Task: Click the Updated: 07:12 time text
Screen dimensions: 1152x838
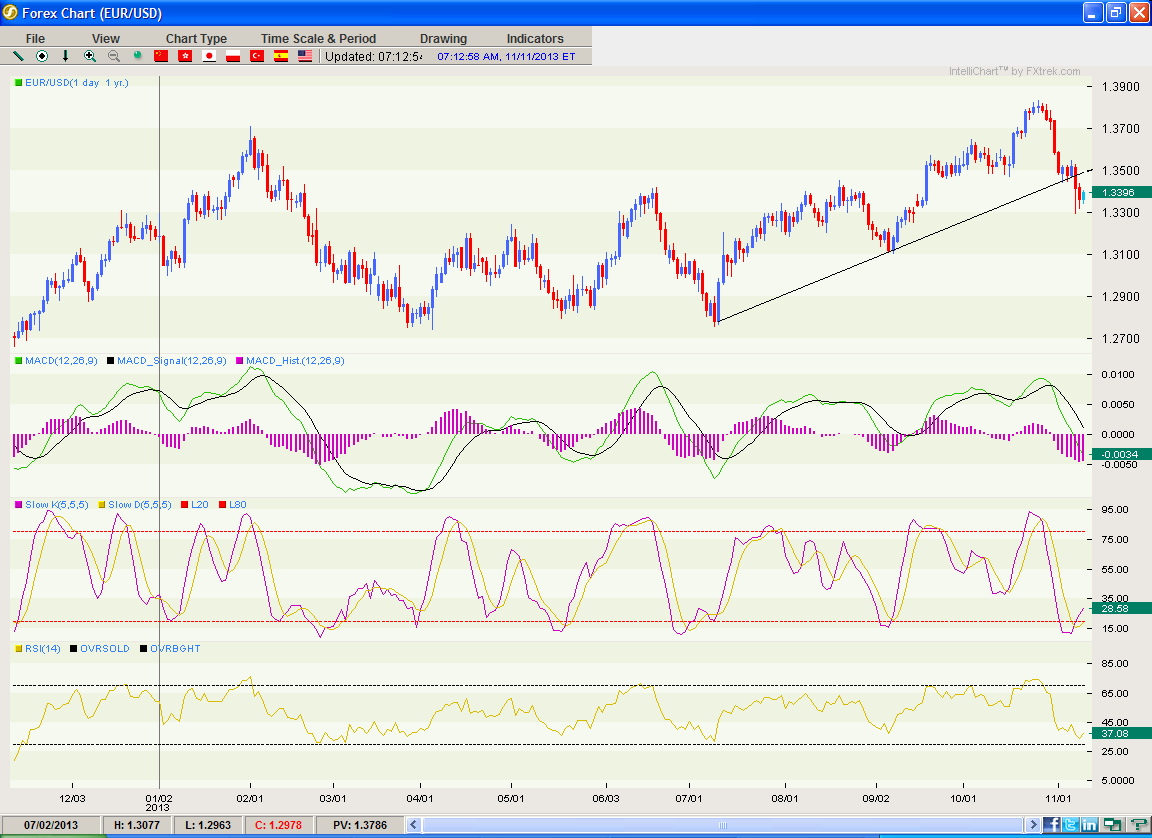Action: coord(373,56)
